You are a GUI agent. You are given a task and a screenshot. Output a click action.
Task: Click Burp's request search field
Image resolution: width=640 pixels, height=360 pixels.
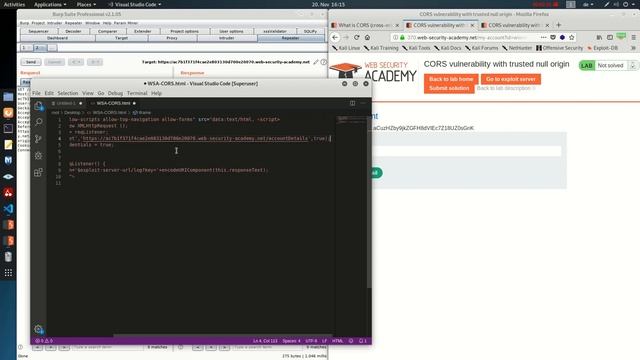point(108,347)
